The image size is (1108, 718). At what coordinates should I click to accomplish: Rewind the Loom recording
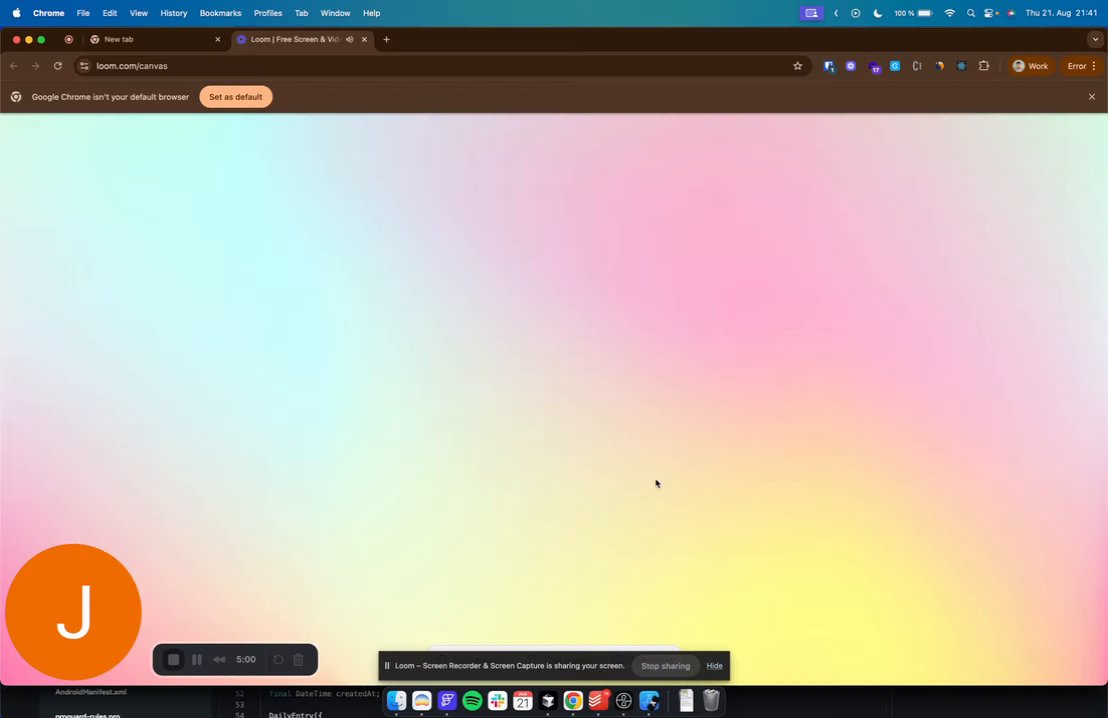(x=219, y=659)
